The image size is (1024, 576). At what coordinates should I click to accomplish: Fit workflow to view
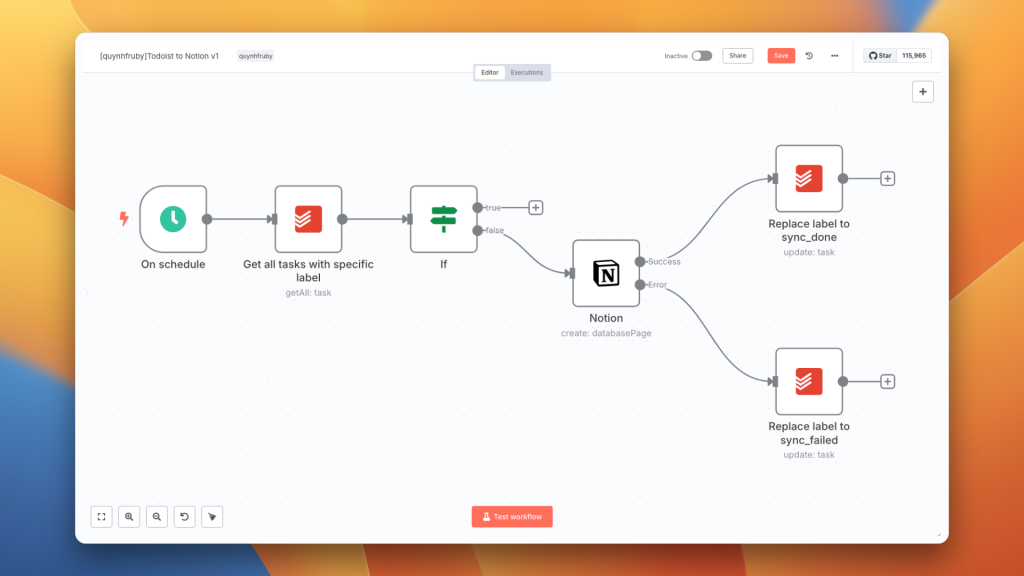pyautogui.click(x=101, y=517)
